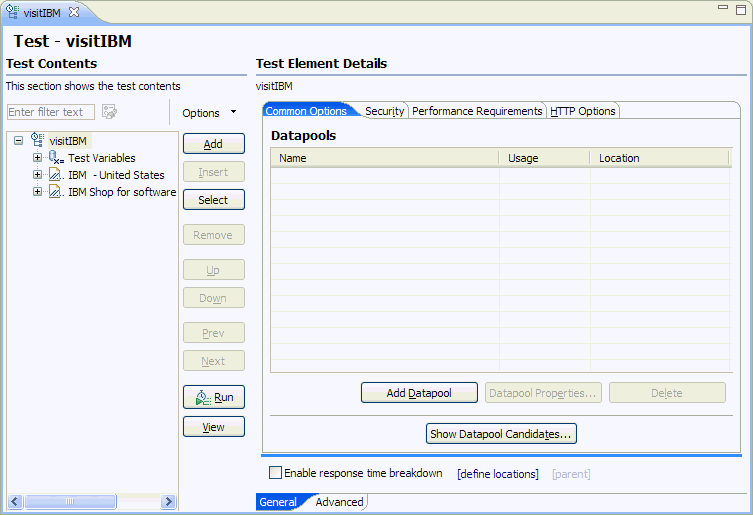753x515 pixels.
Task: Open the define locations link
Action: coord(498,474)
